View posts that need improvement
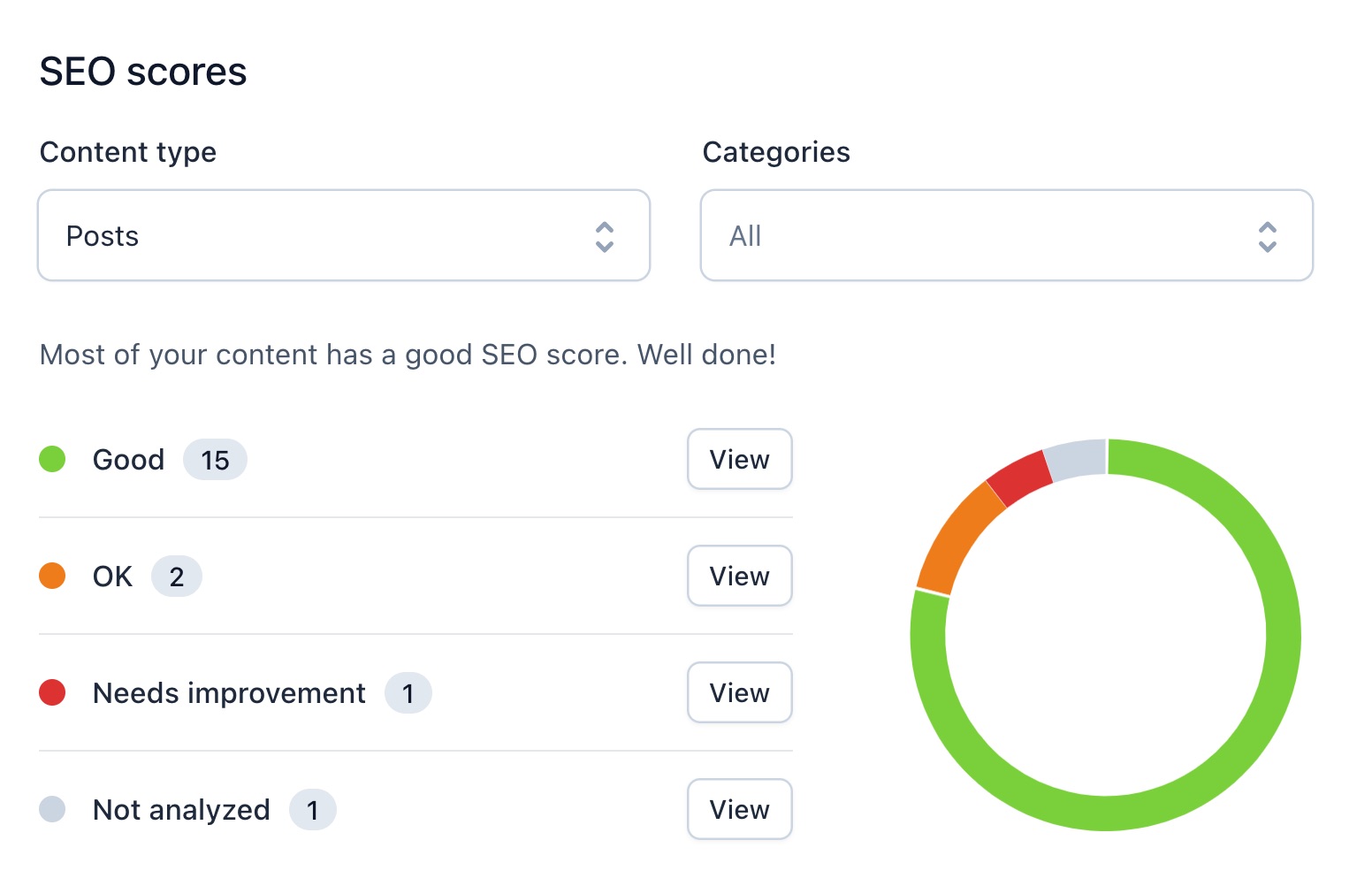This screenshot has height=886, width=1372. coord(739,692)
